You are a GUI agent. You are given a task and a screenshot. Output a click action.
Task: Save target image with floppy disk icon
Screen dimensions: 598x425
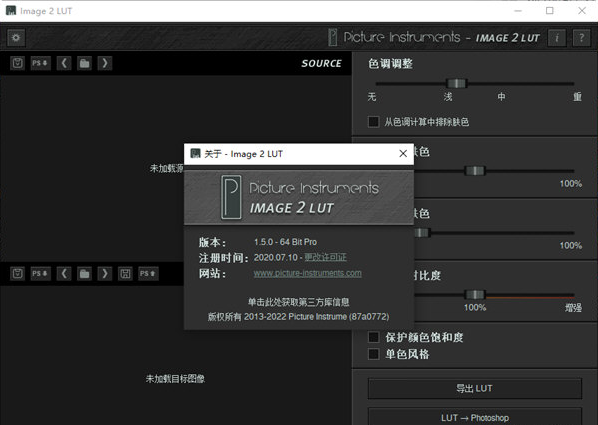125,274
